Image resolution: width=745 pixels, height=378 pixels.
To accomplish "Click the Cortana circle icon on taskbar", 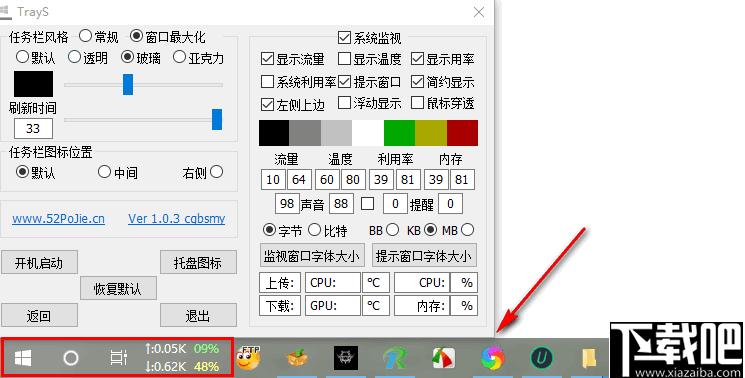I will click(71, 358).
